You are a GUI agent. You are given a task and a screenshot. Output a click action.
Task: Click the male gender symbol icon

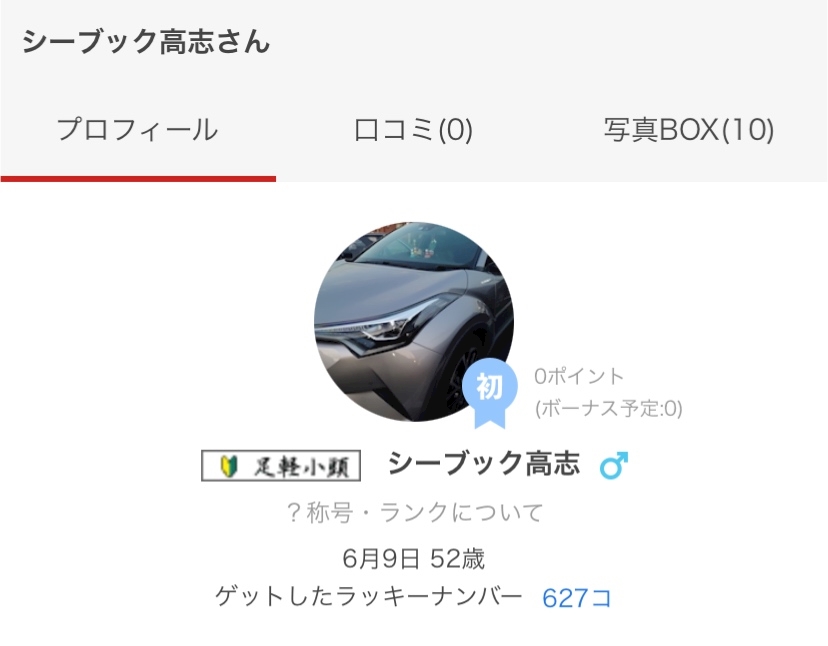click(614, 465)
